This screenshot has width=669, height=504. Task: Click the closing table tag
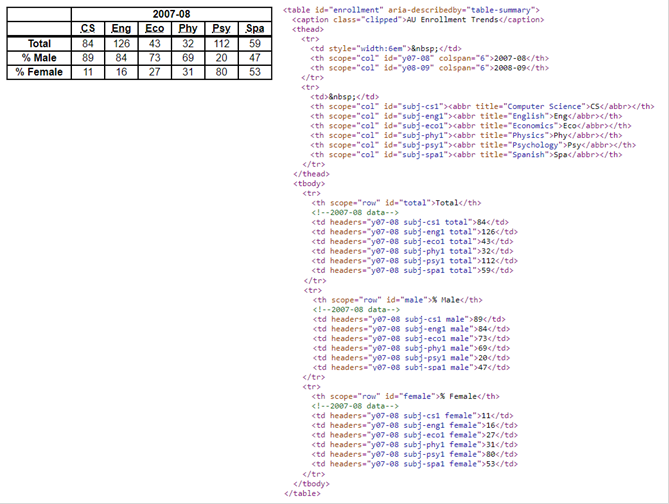pyautogui.click(x=302, y=493)
